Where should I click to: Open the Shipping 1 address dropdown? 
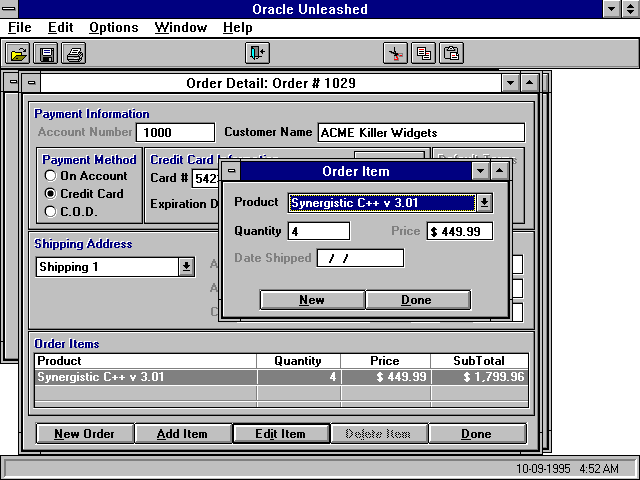click(186, 267)
